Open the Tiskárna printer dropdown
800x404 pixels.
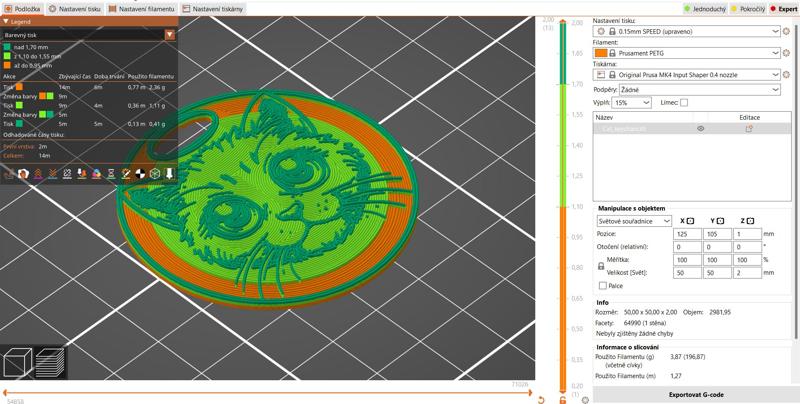[x=687, y=75]
